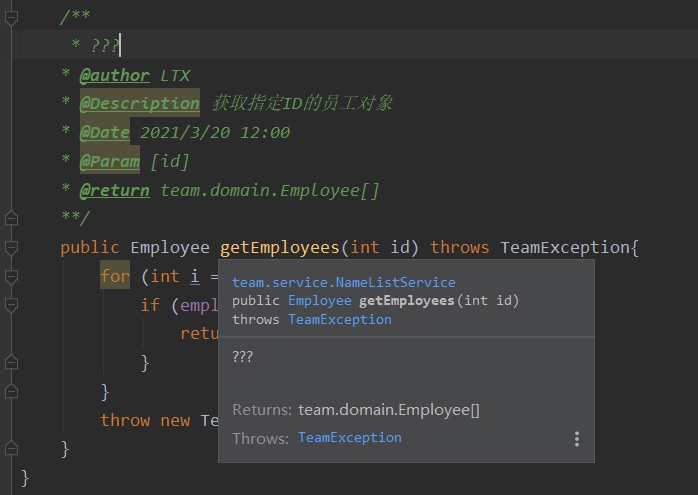Viewport: 698px width, 495px height.
Task: Follow the Employee type link in the popup signature
Action: [319, 301]
